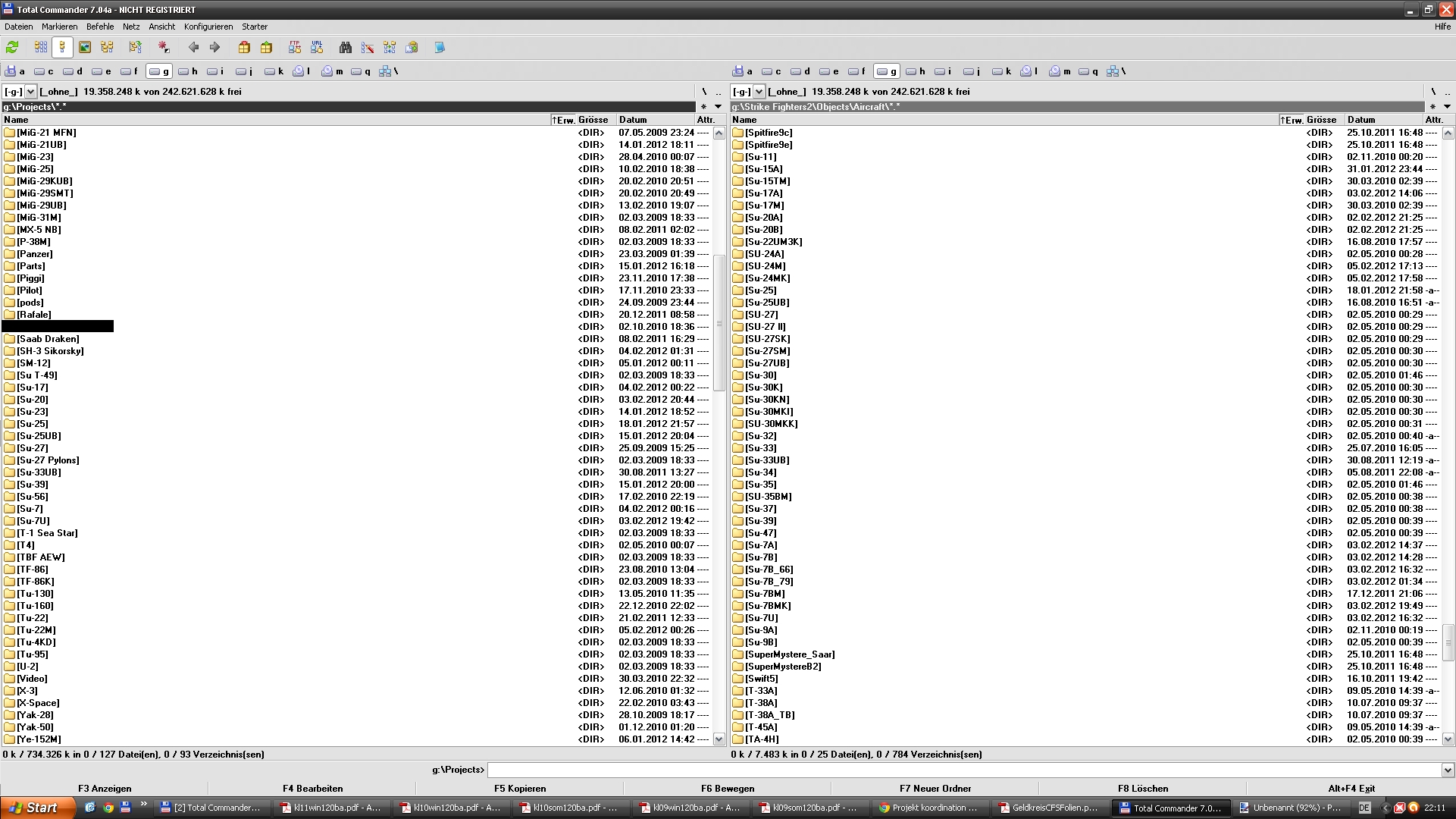Go back with the left arrow icon

(193, 48)
